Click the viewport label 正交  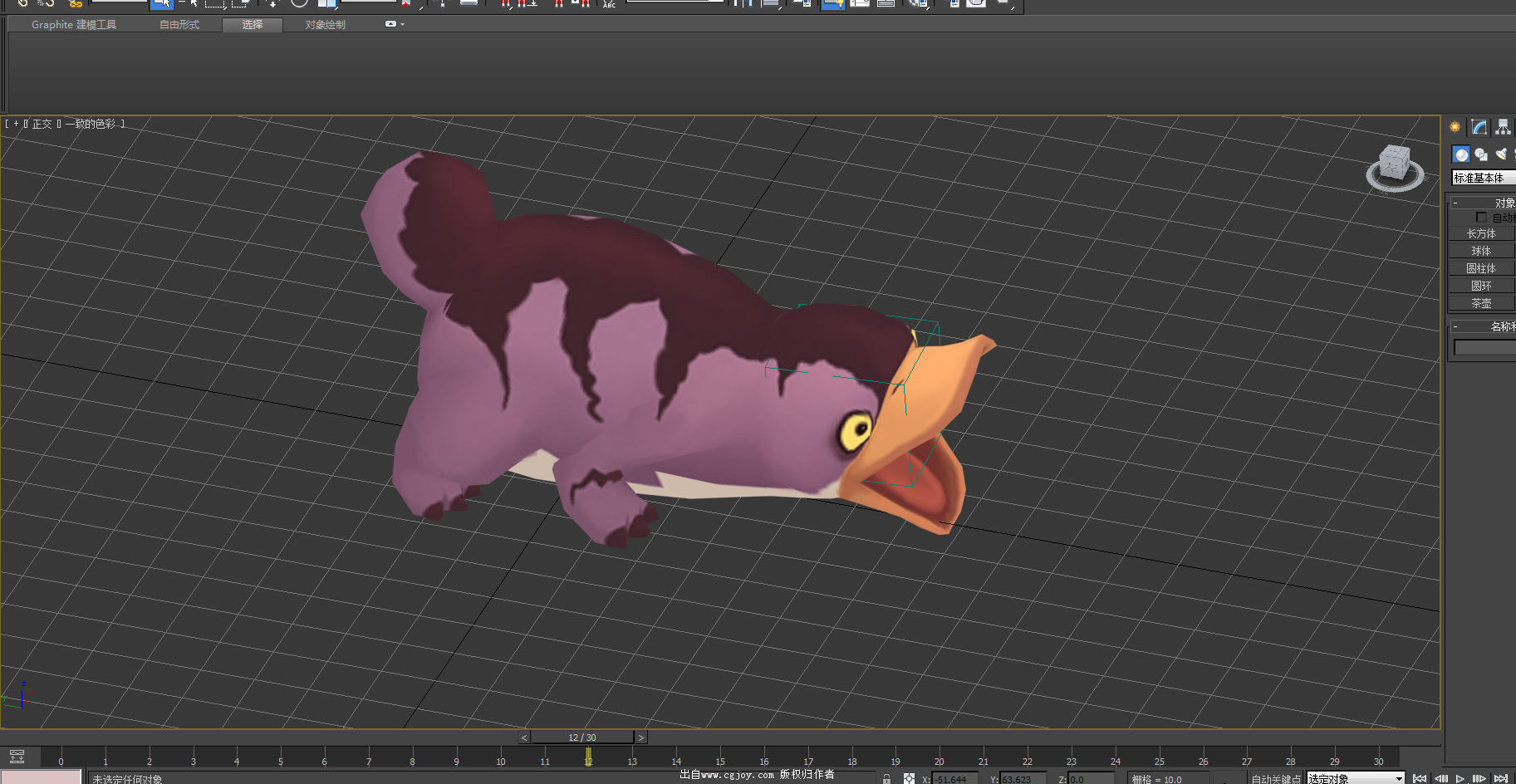tap(42, 124)
